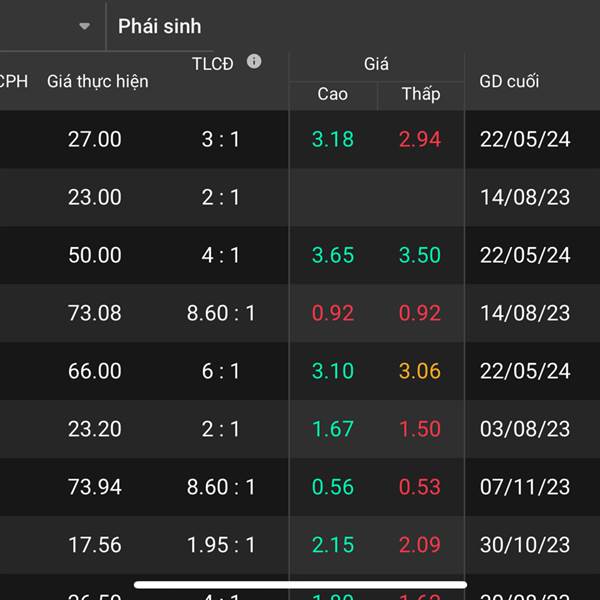Select row with high price 3.65
The image size is (600, 600).
coord(332,255)
